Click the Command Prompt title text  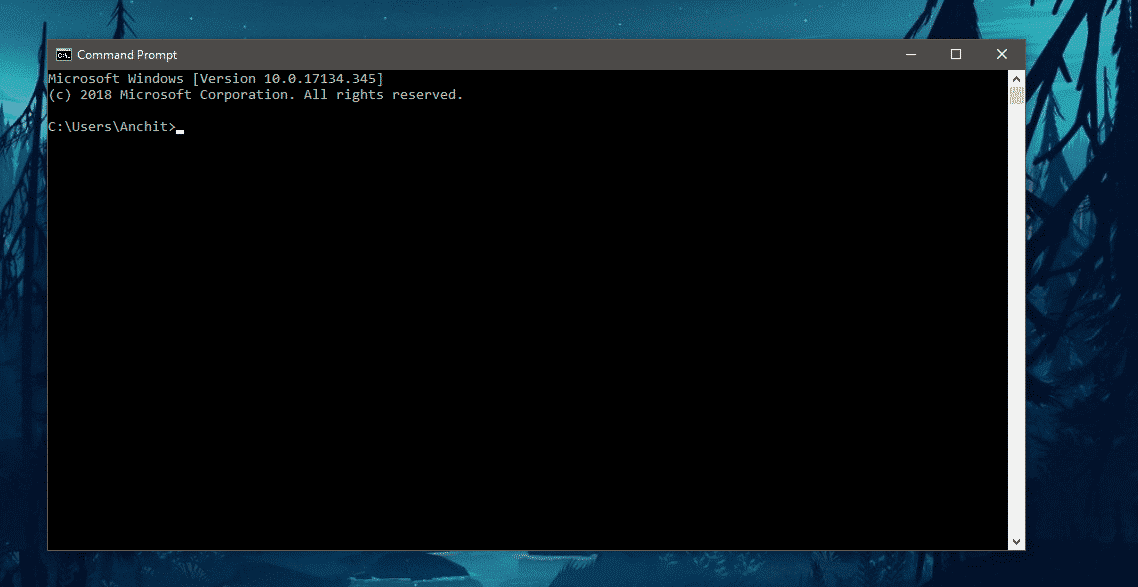click(x=127, y=54)
